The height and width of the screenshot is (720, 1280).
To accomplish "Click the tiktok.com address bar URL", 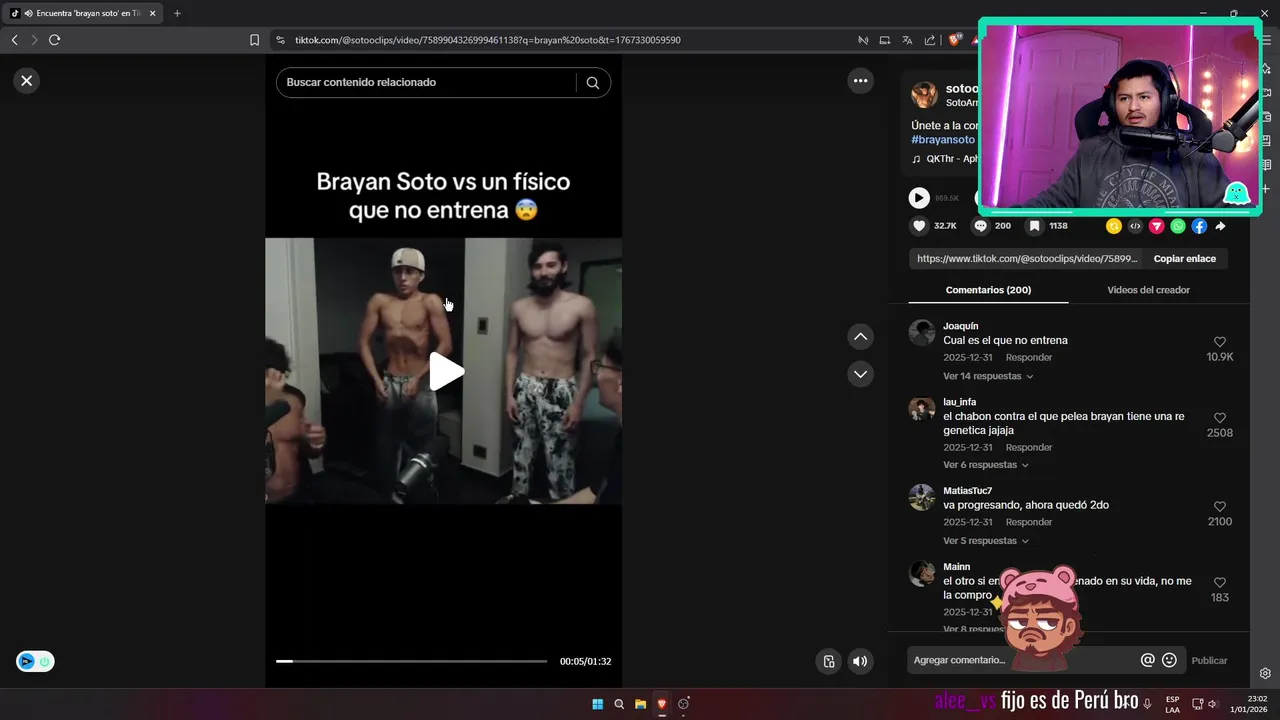I will (x=488, y=40).
